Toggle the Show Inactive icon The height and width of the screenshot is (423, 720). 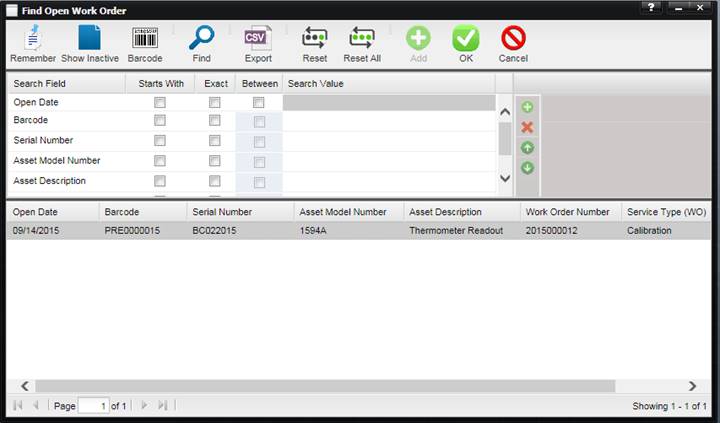pyautogui.click(x=90, y=38)
